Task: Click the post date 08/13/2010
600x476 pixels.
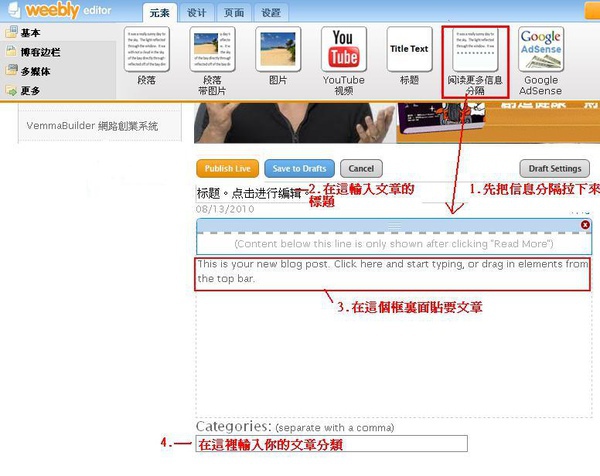Action: [225, 209]
